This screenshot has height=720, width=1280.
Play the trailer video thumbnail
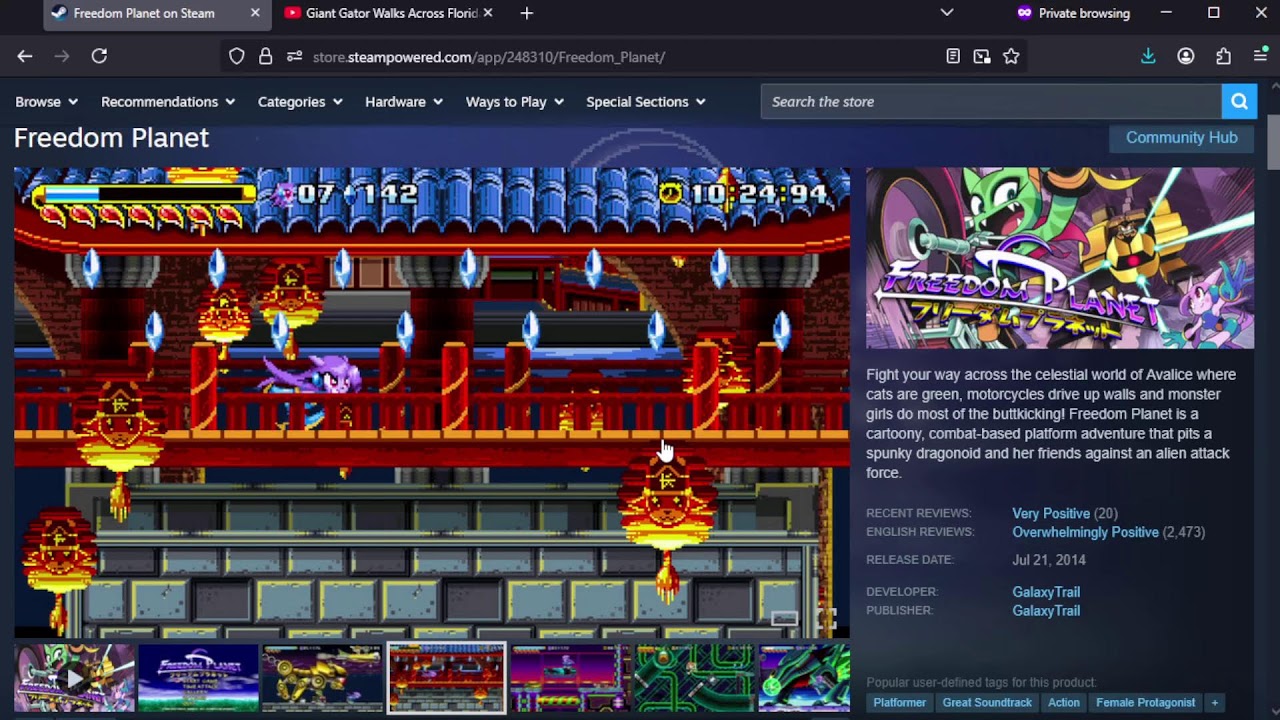[x=74, y=678]
